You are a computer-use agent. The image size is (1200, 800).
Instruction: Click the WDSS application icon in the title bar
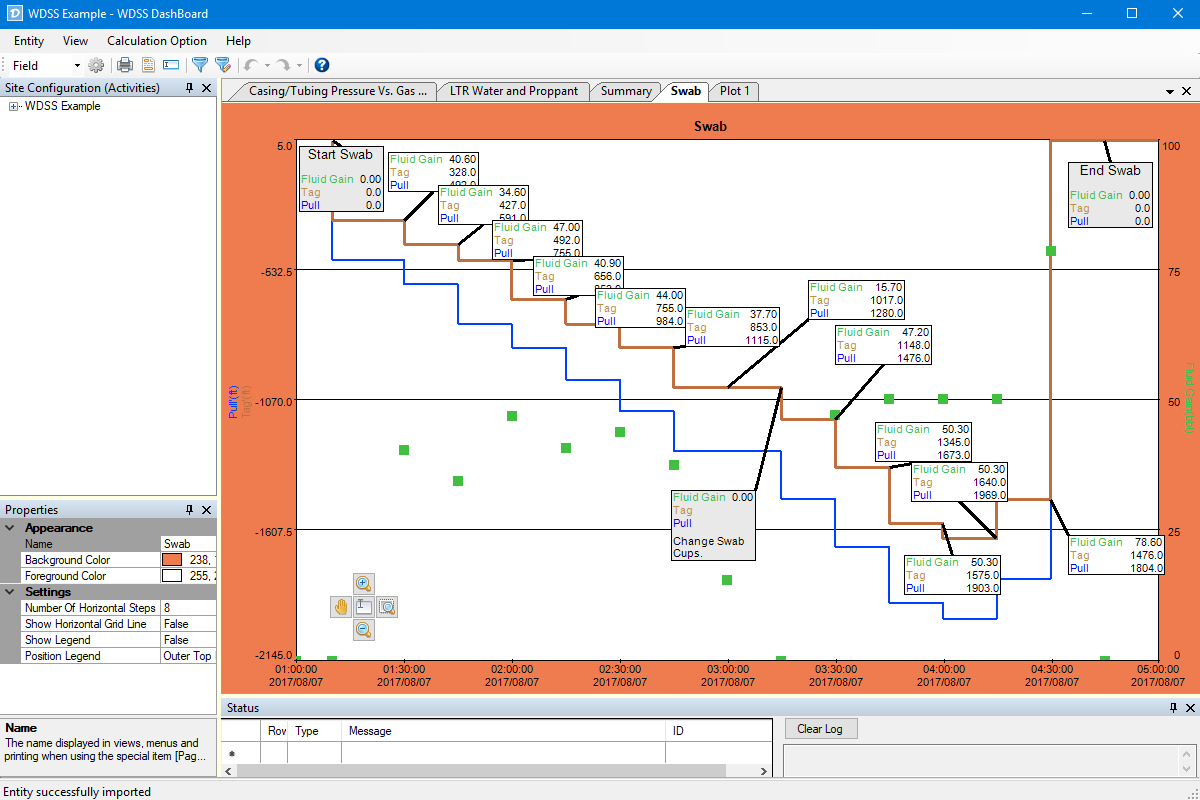[x=14, y=13]
